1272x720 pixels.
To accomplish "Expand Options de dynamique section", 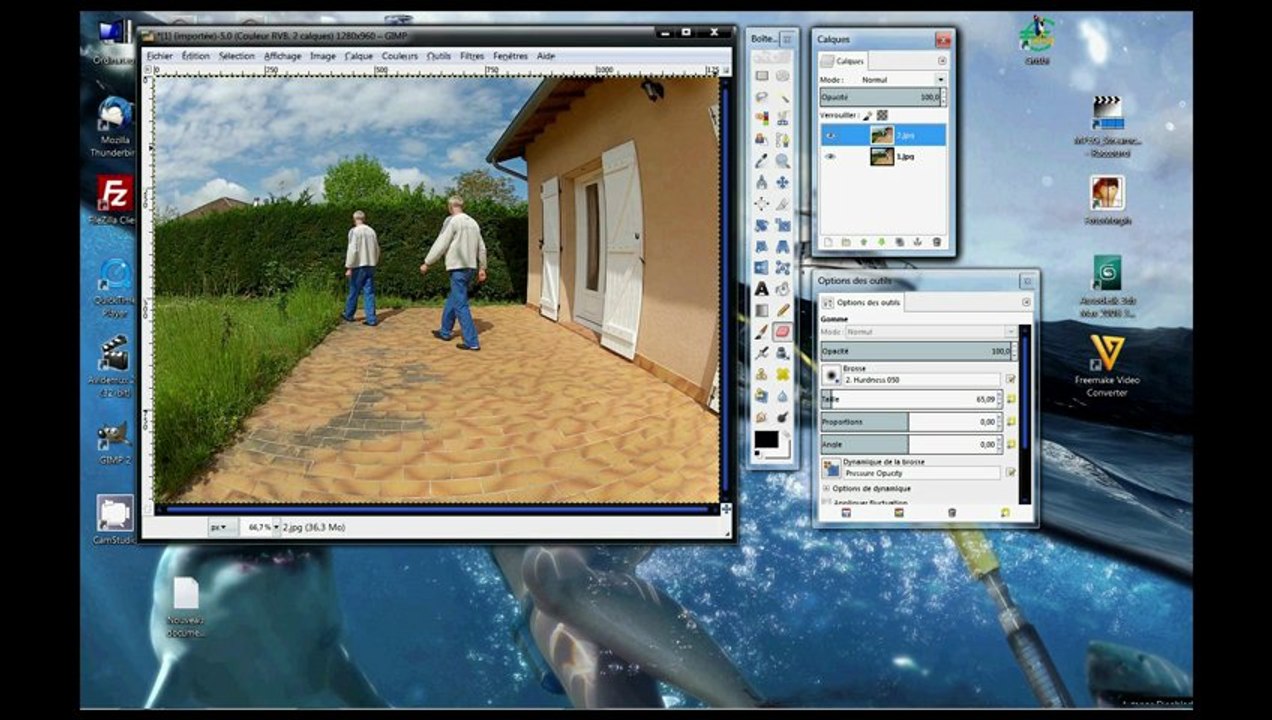I will pos(826,488).
